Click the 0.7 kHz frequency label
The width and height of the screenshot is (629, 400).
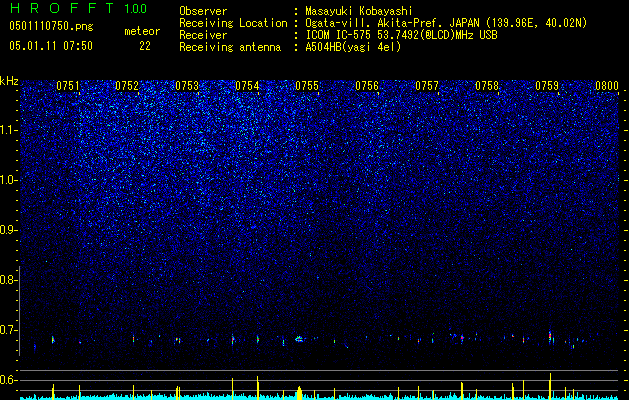click(8, 330)
